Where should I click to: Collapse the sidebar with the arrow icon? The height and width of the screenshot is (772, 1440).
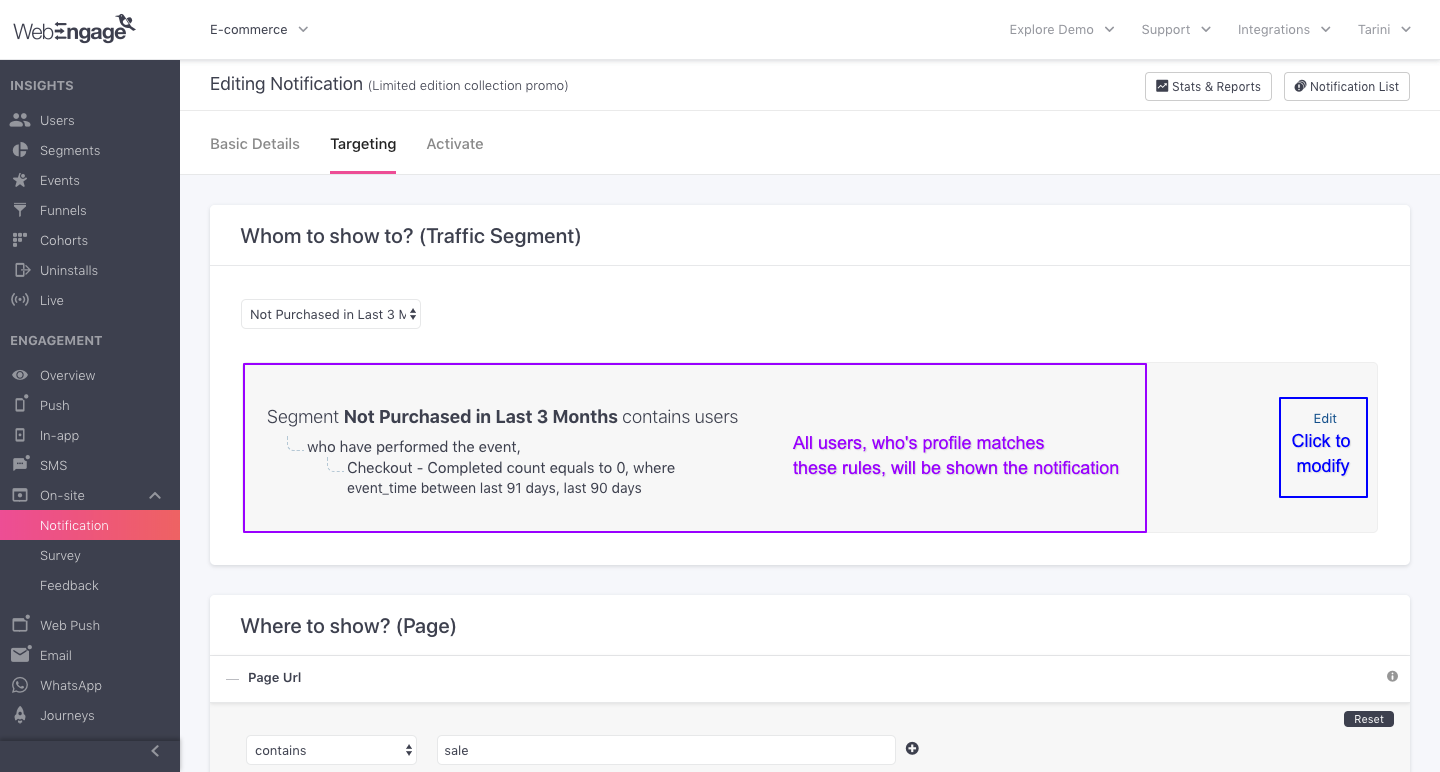(155, 751)
